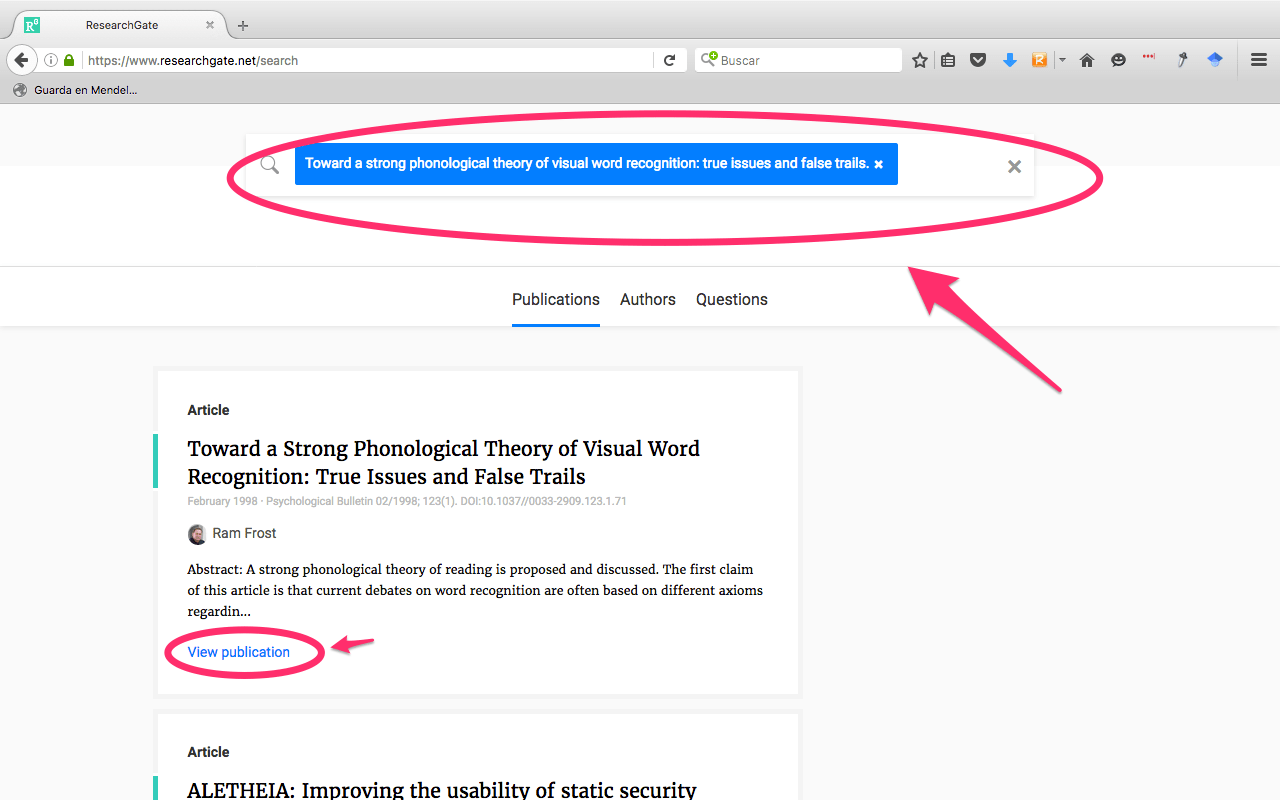Image resolution: width=1280 pixels, height=800 pixels.
Task: Reload the current page
Action: pyautogui.click(x=670, y=60)
